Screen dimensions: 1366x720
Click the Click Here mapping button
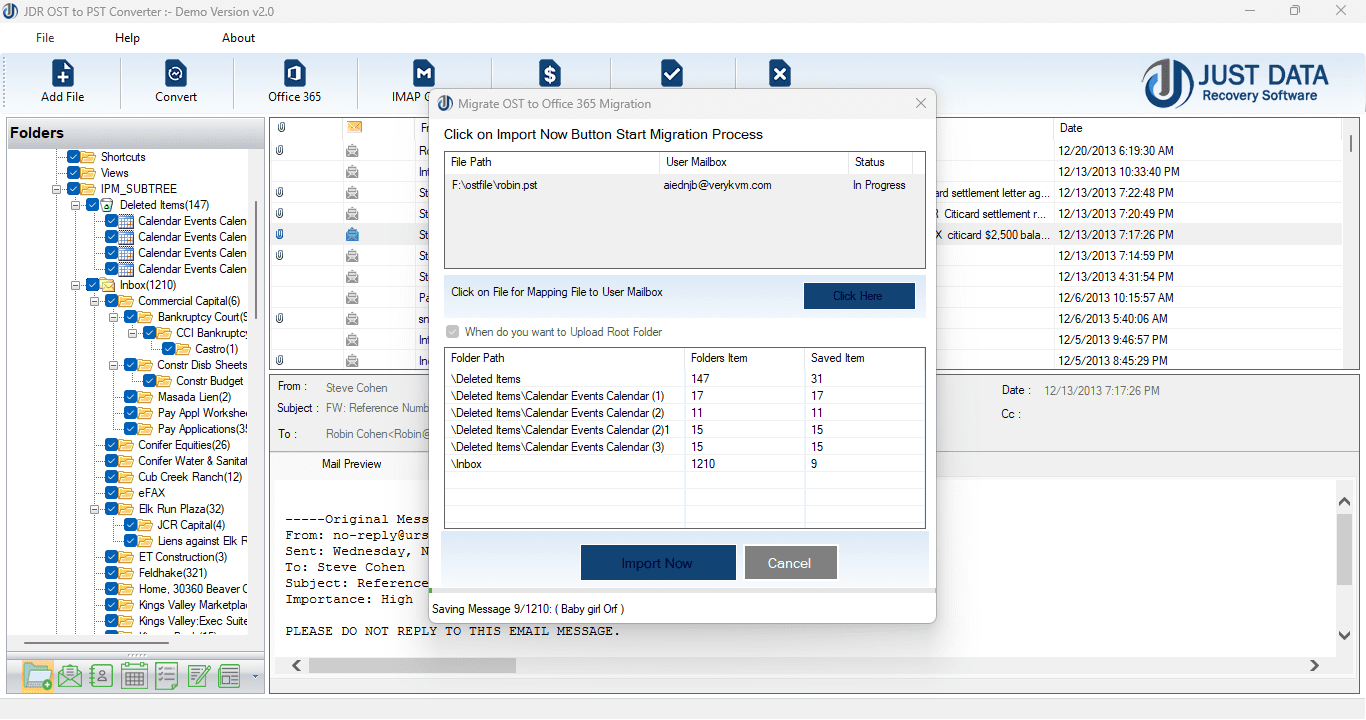tap(859, 296)
